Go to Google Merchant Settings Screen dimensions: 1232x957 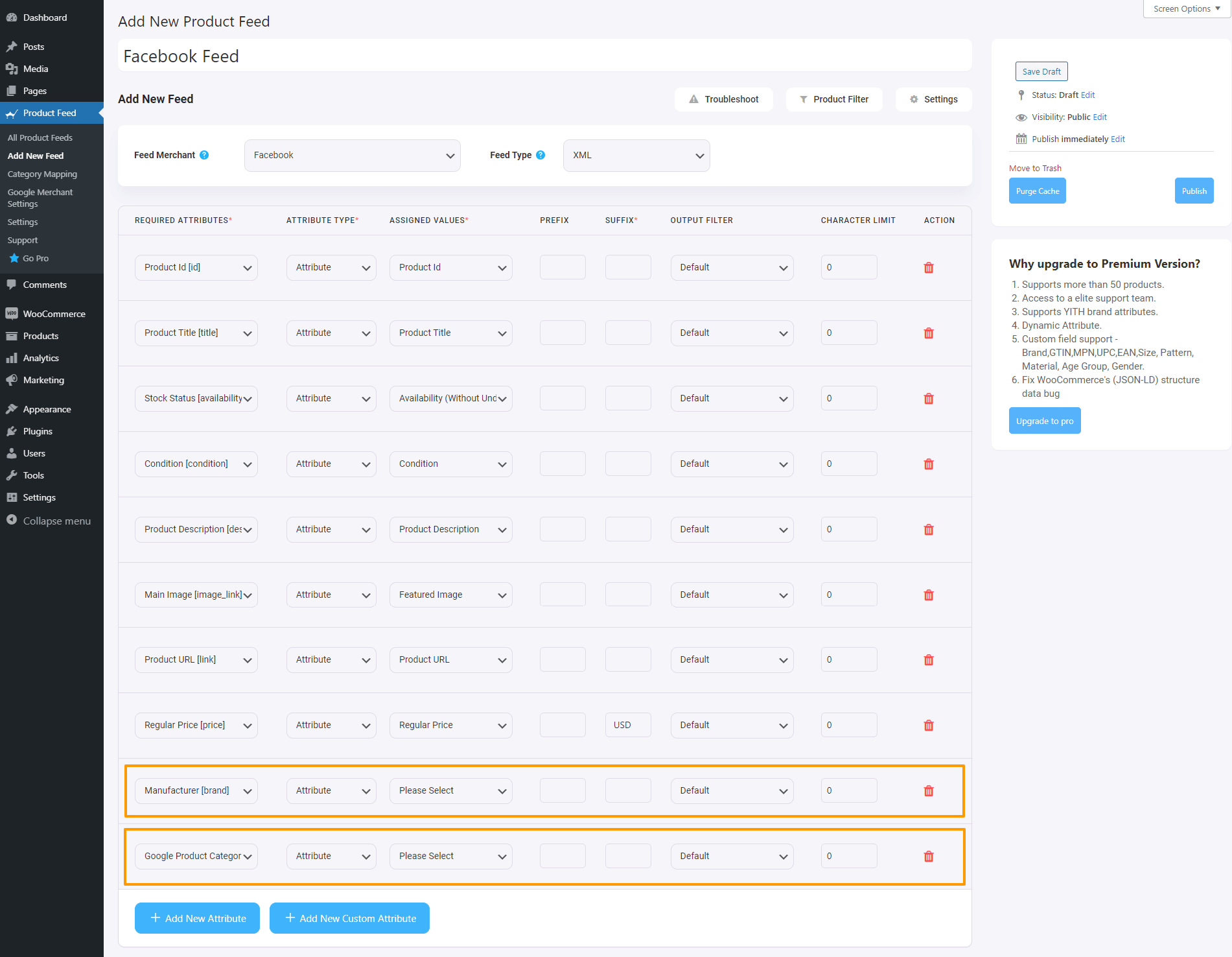click(x=40, y=198)
